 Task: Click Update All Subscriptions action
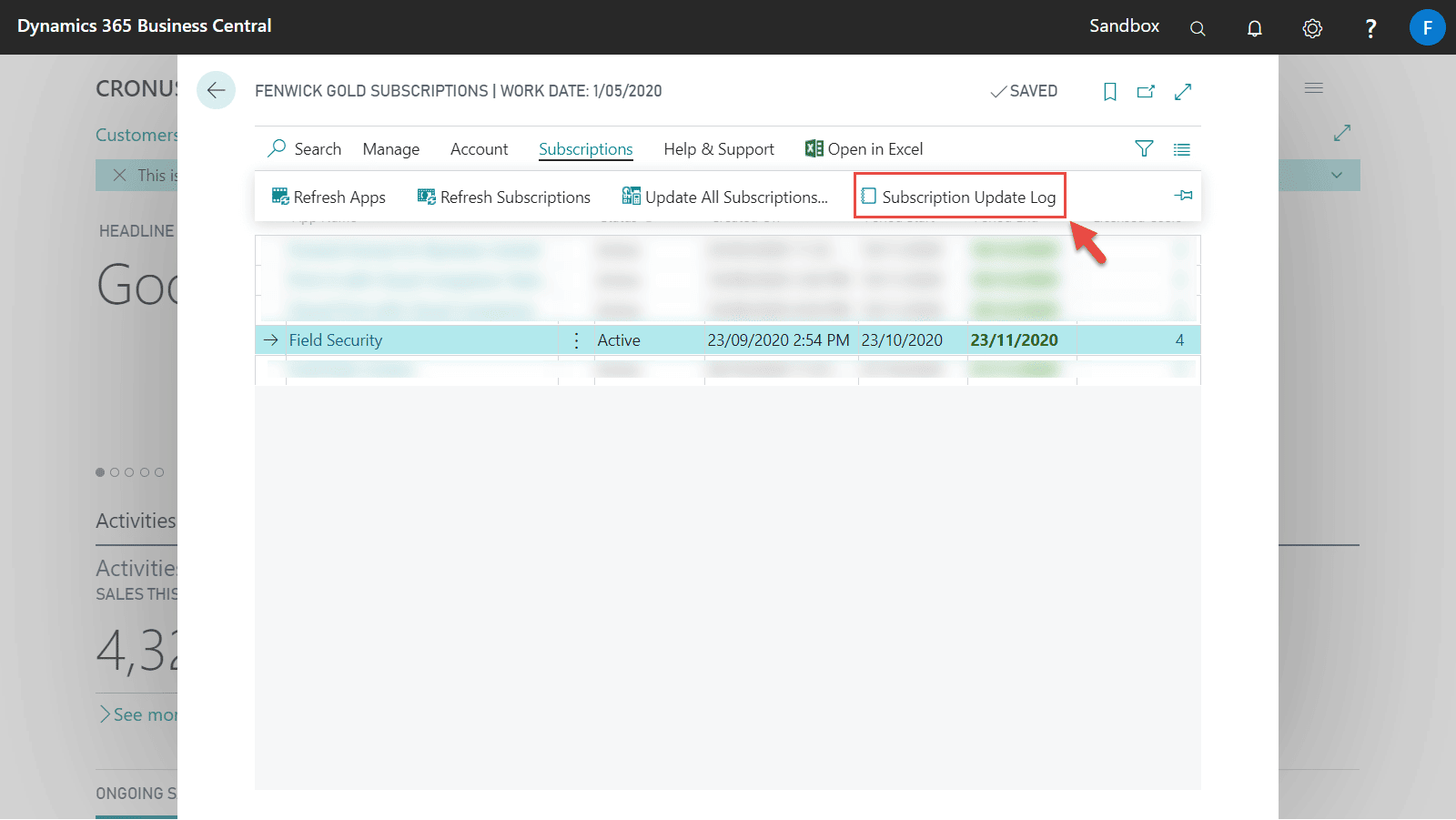tap(725, 197)
